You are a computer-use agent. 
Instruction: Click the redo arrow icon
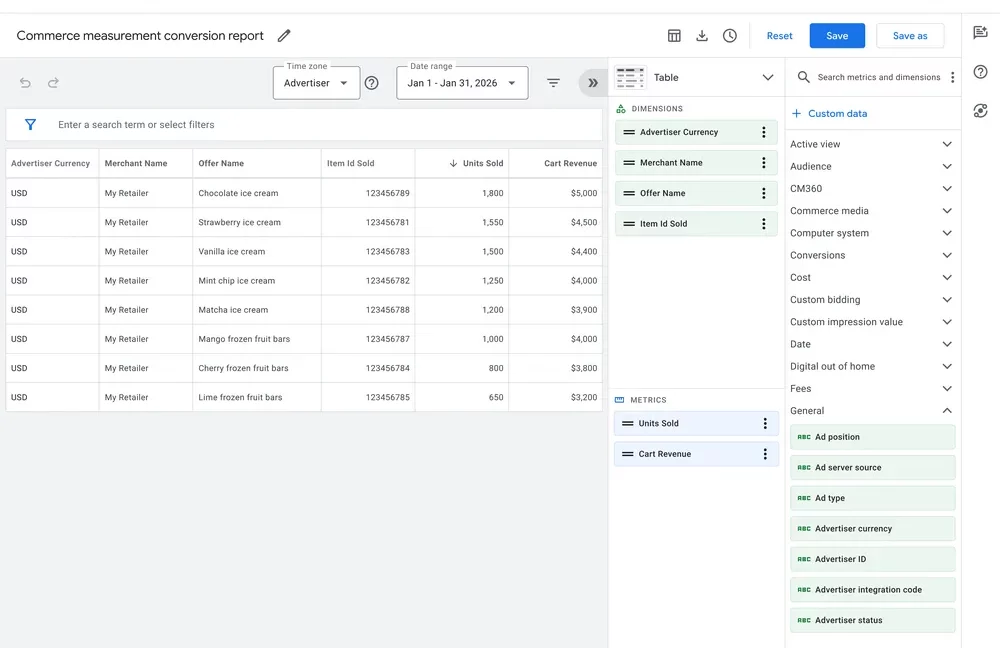[53, 83]
